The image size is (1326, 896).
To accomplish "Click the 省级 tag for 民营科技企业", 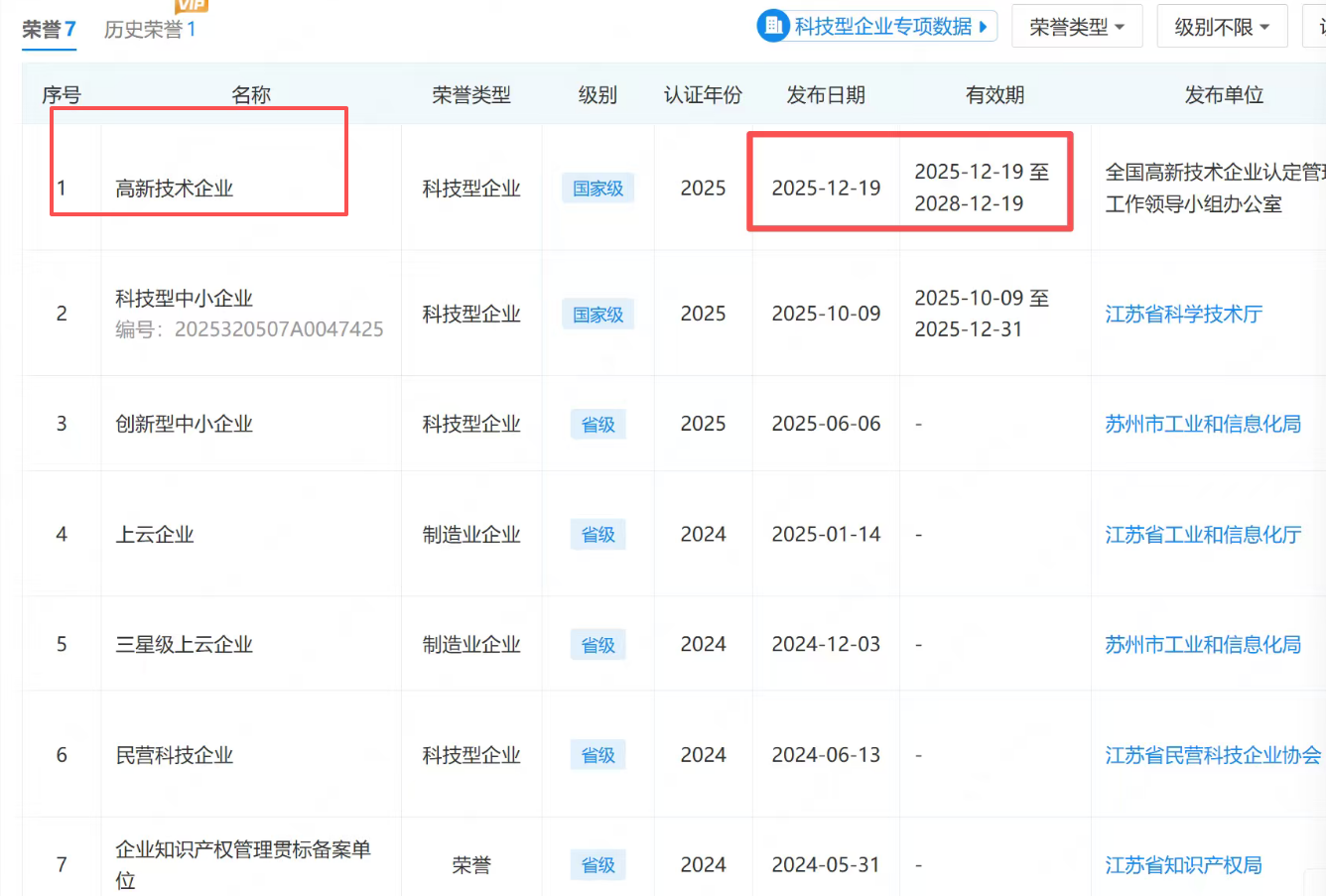I will 597,756.
